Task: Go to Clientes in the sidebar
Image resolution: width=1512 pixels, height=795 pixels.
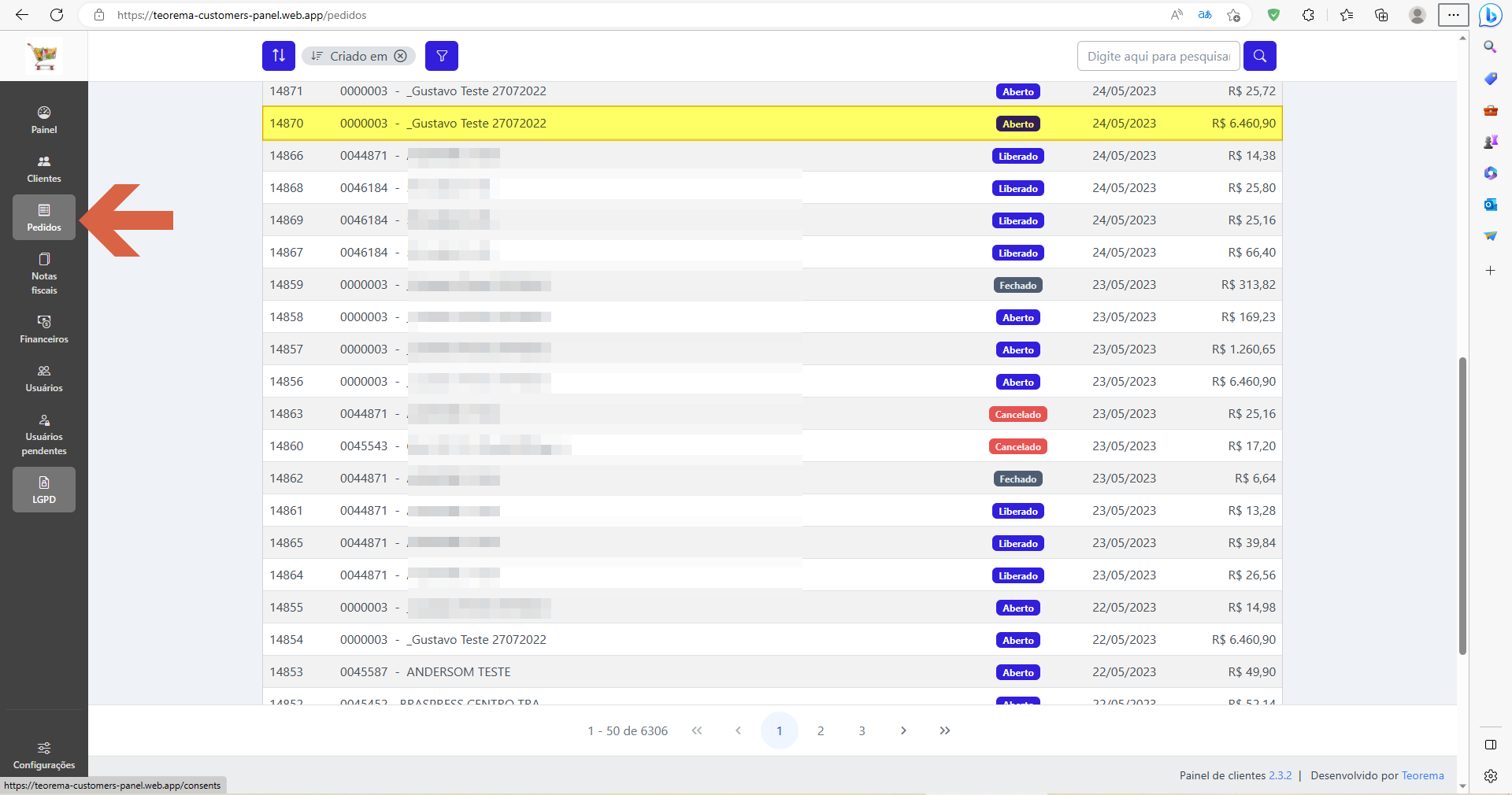Action: (x=44, y=168)
